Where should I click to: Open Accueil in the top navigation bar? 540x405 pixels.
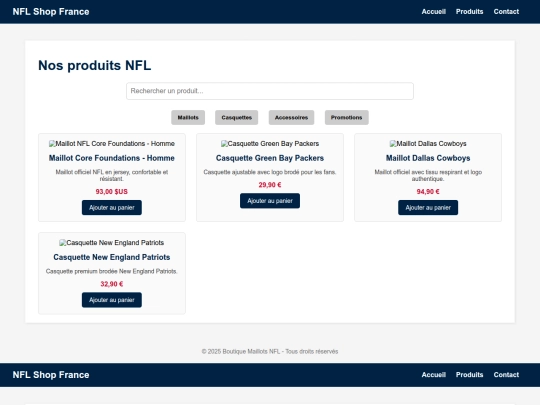coord(434,12)
